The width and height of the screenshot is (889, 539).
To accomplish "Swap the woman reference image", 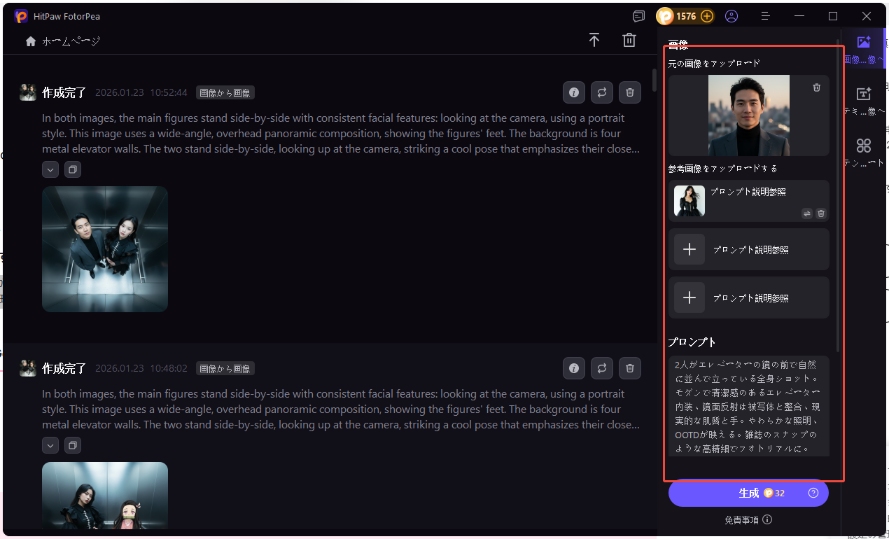I will (x=806, y=213).
